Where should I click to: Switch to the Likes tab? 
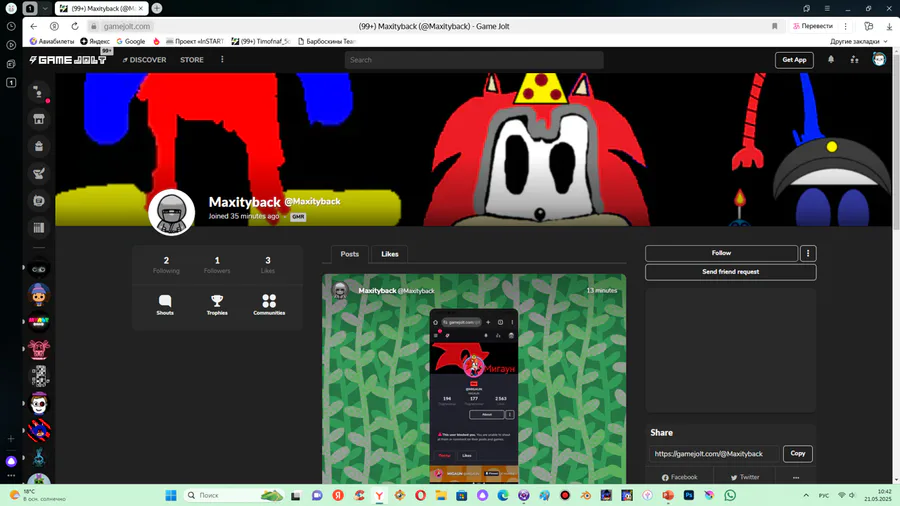pyautogui.click(x=390, y=254)
